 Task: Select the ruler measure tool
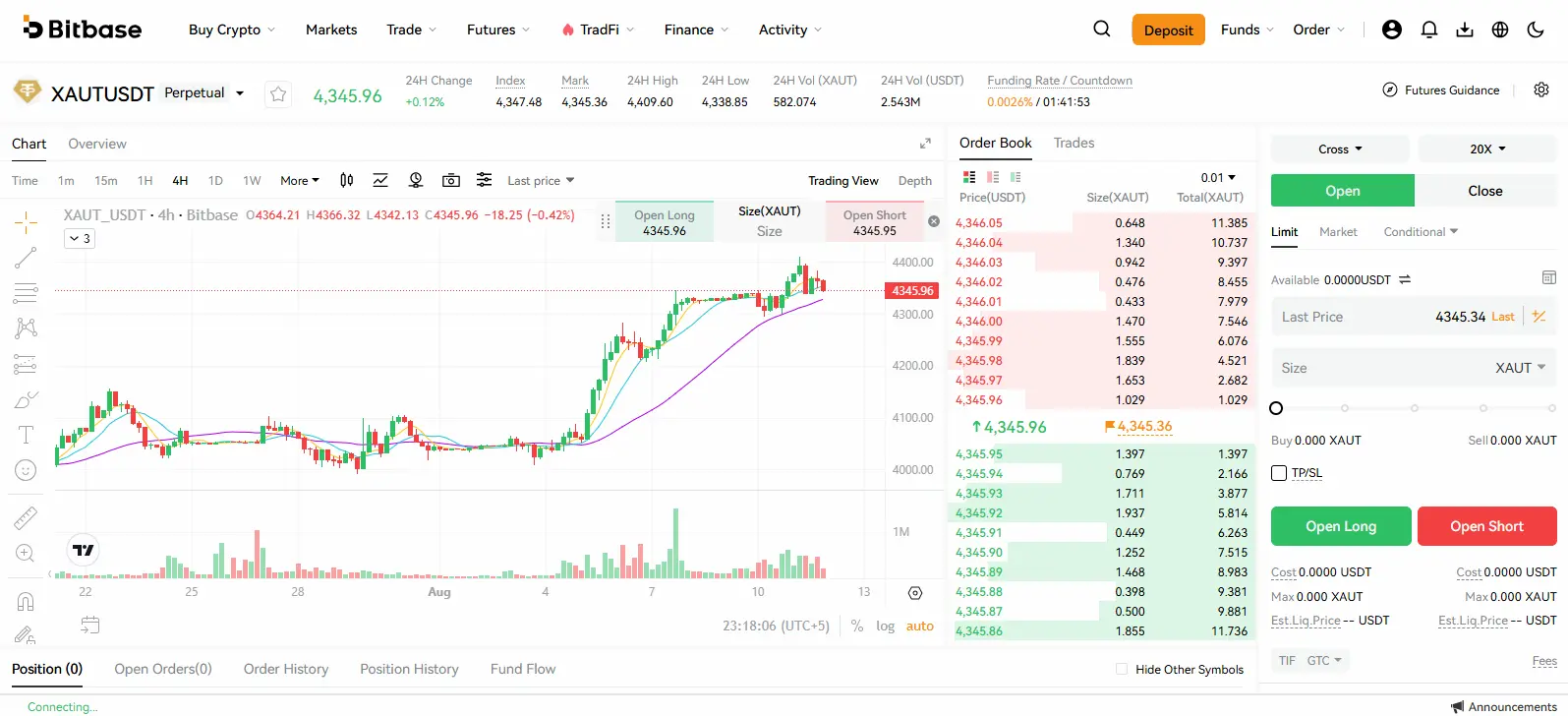26,517
